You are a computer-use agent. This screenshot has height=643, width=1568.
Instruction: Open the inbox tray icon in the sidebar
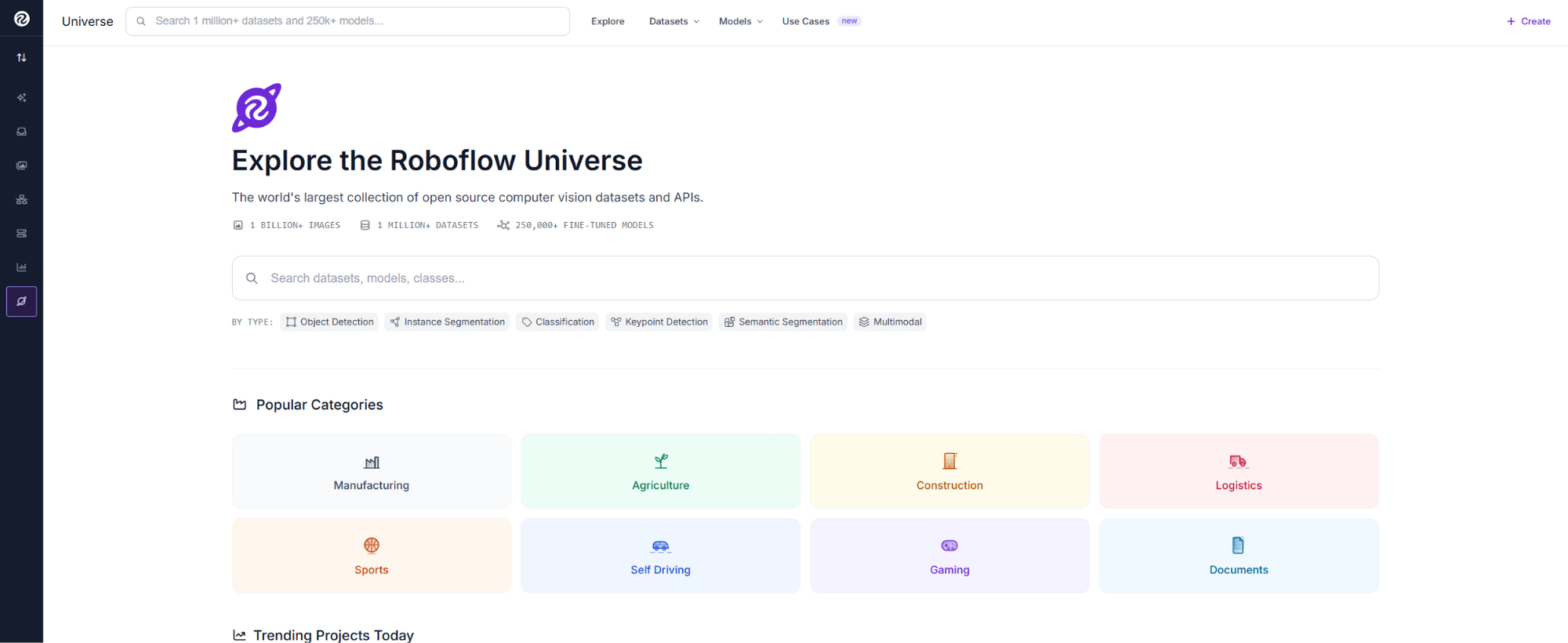click(22, 132)
